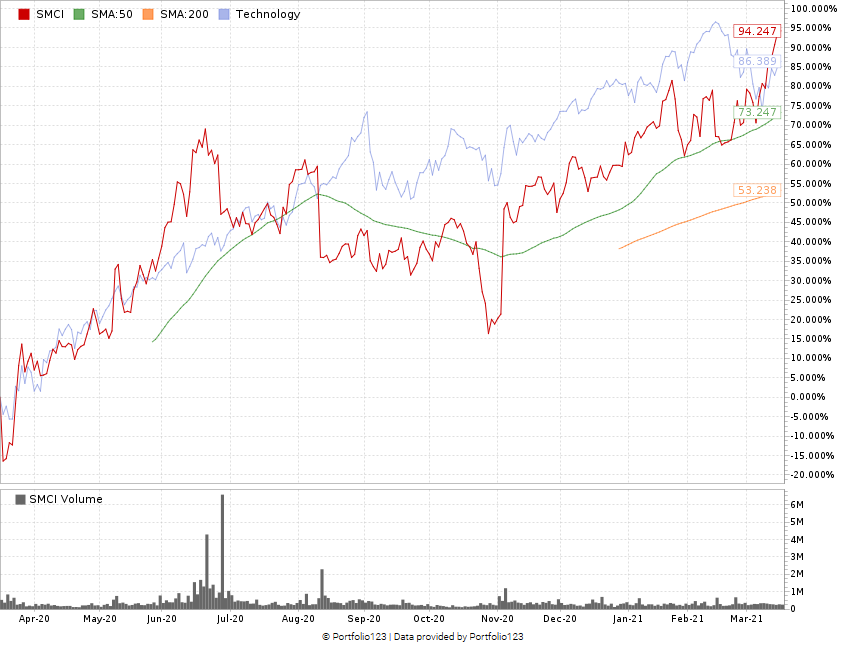The image size is (845, 650).
Task: Click the Portfolio123 copyright text
Action: point(354,637)
